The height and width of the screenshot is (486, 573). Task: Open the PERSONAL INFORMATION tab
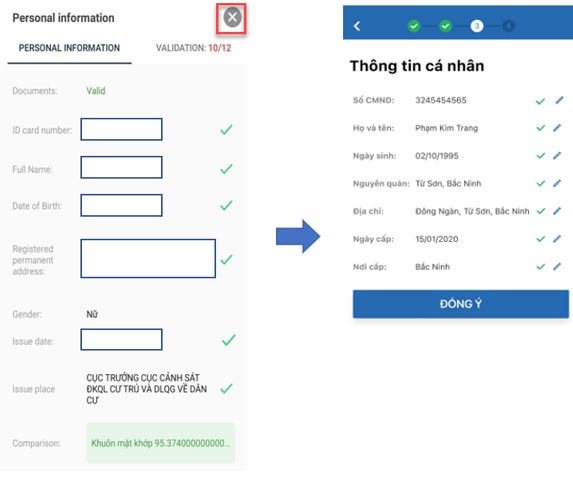pos(69,48)
